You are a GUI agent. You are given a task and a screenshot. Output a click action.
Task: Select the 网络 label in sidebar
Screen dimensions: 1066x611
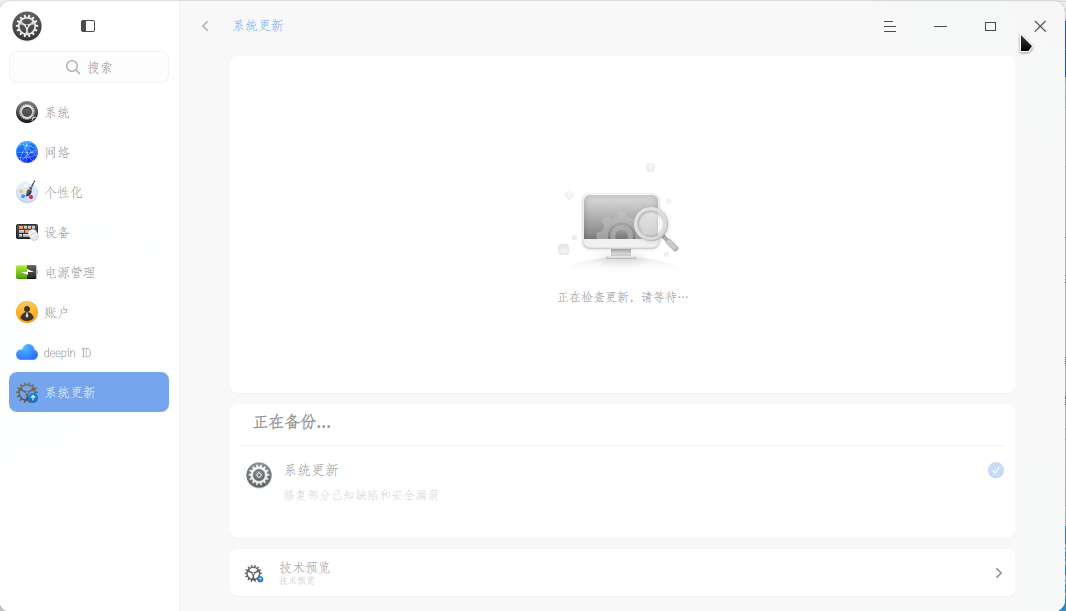[57, 153]
